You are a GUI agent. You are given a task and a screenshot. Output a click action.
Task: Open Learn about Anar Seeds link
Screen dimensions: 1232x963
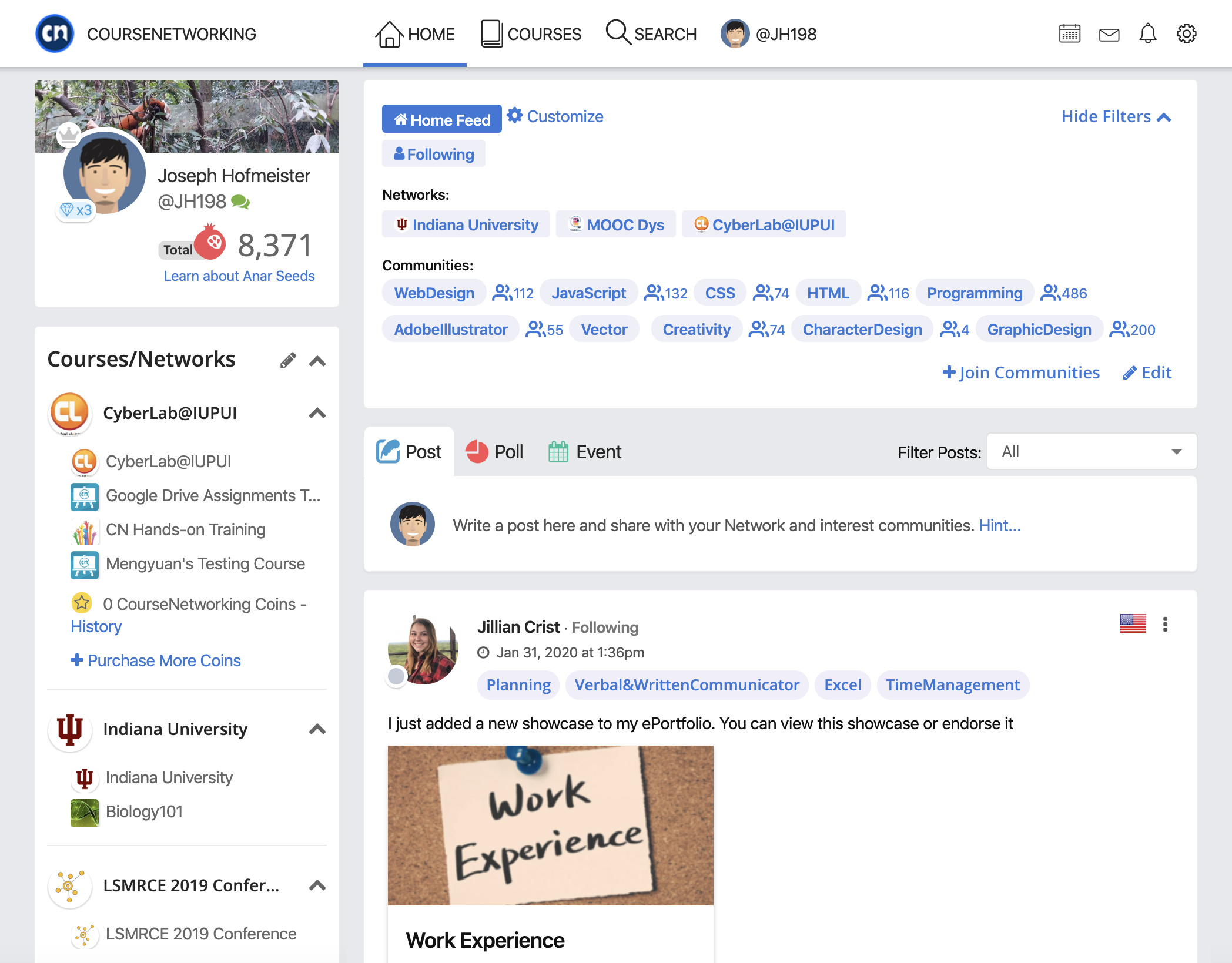click(239, 276)
